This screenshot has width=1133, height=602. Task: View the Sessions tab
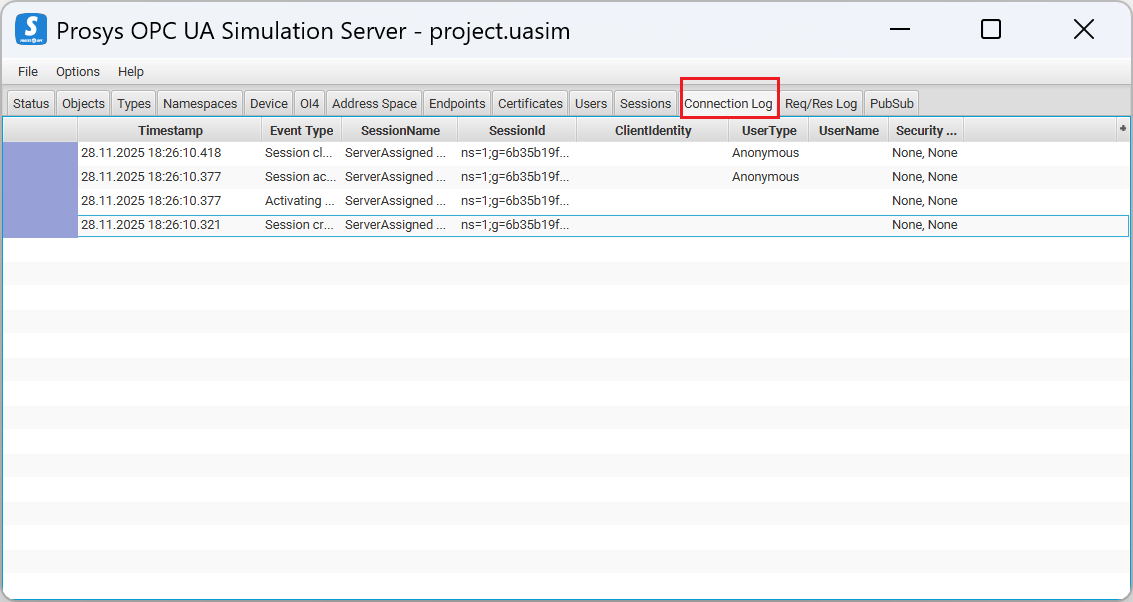pos(645,103)
